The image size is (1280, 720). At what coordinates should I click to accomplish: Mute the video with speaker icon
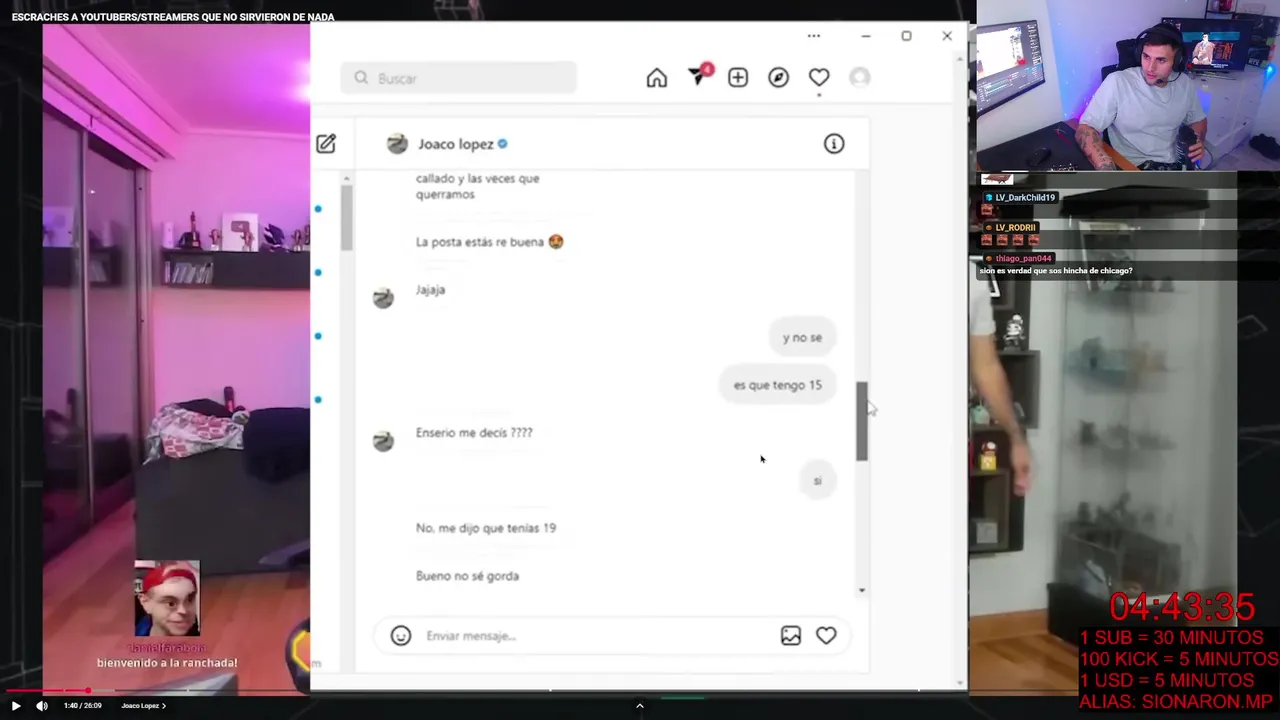[42, 706]
